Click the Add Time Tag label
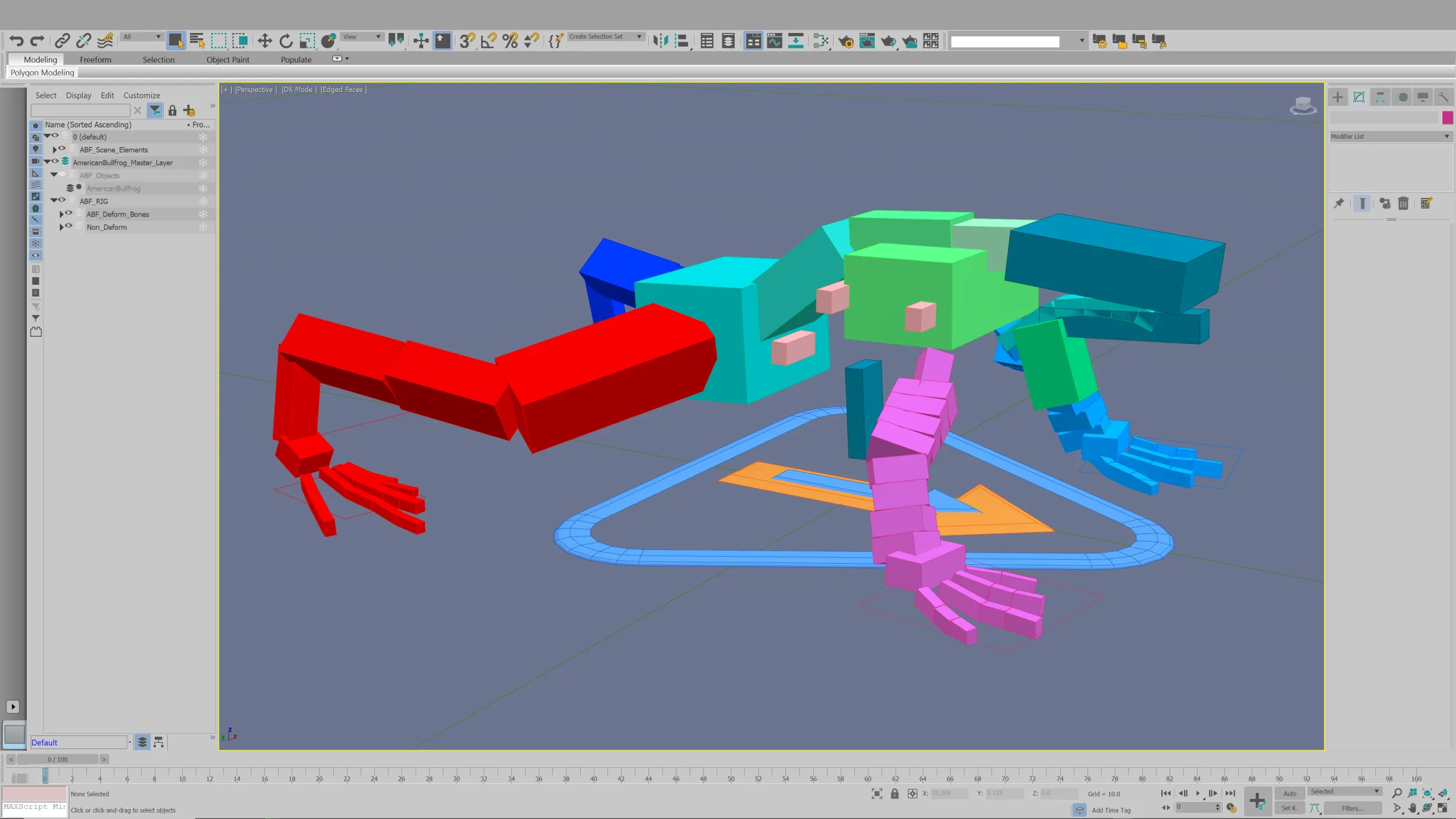Image resolution: width=1456 pixels, height=819 pixels. pyautogui.click(x=1111, y=810)
